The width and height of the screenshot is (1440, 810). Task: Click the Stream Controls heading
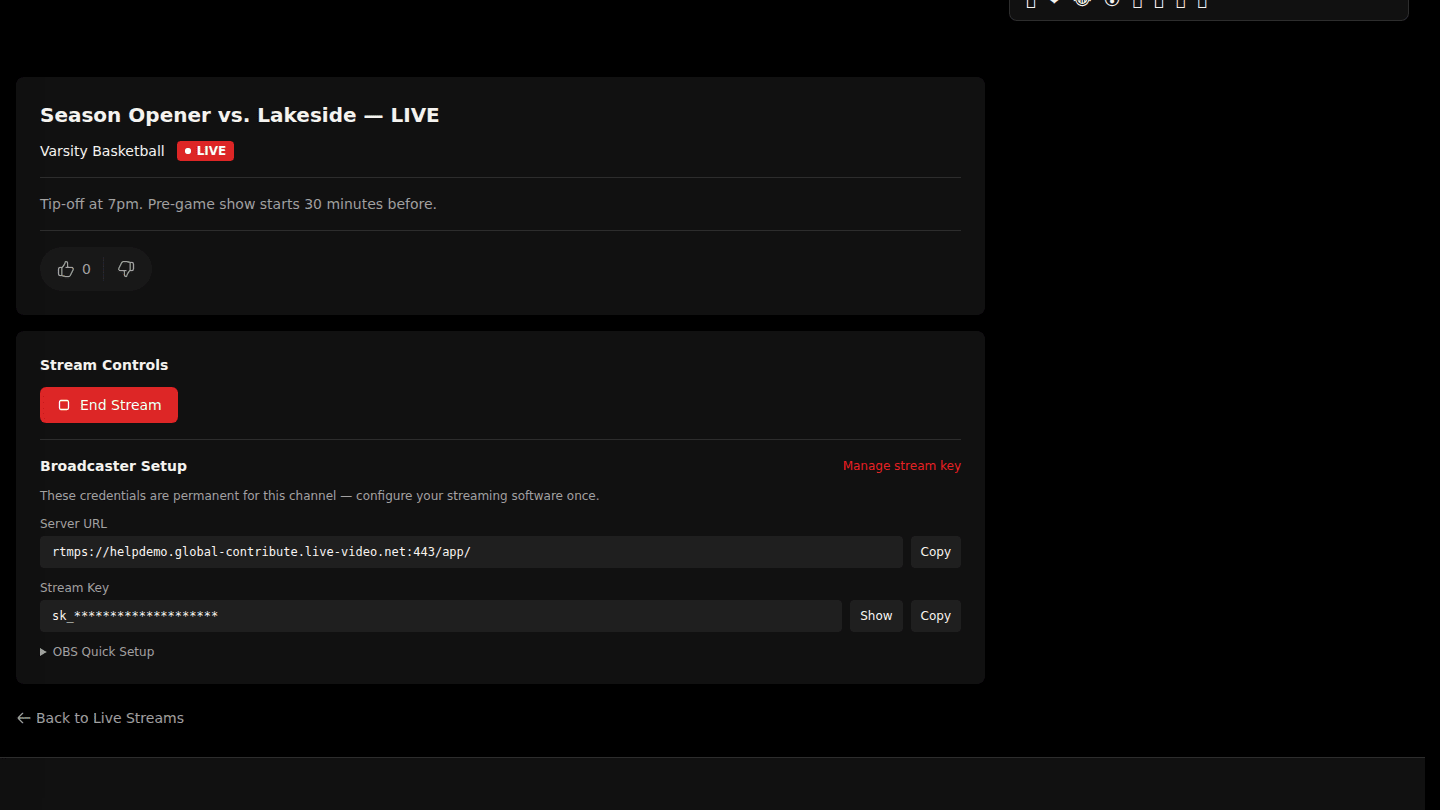click(x=104, y=365)
